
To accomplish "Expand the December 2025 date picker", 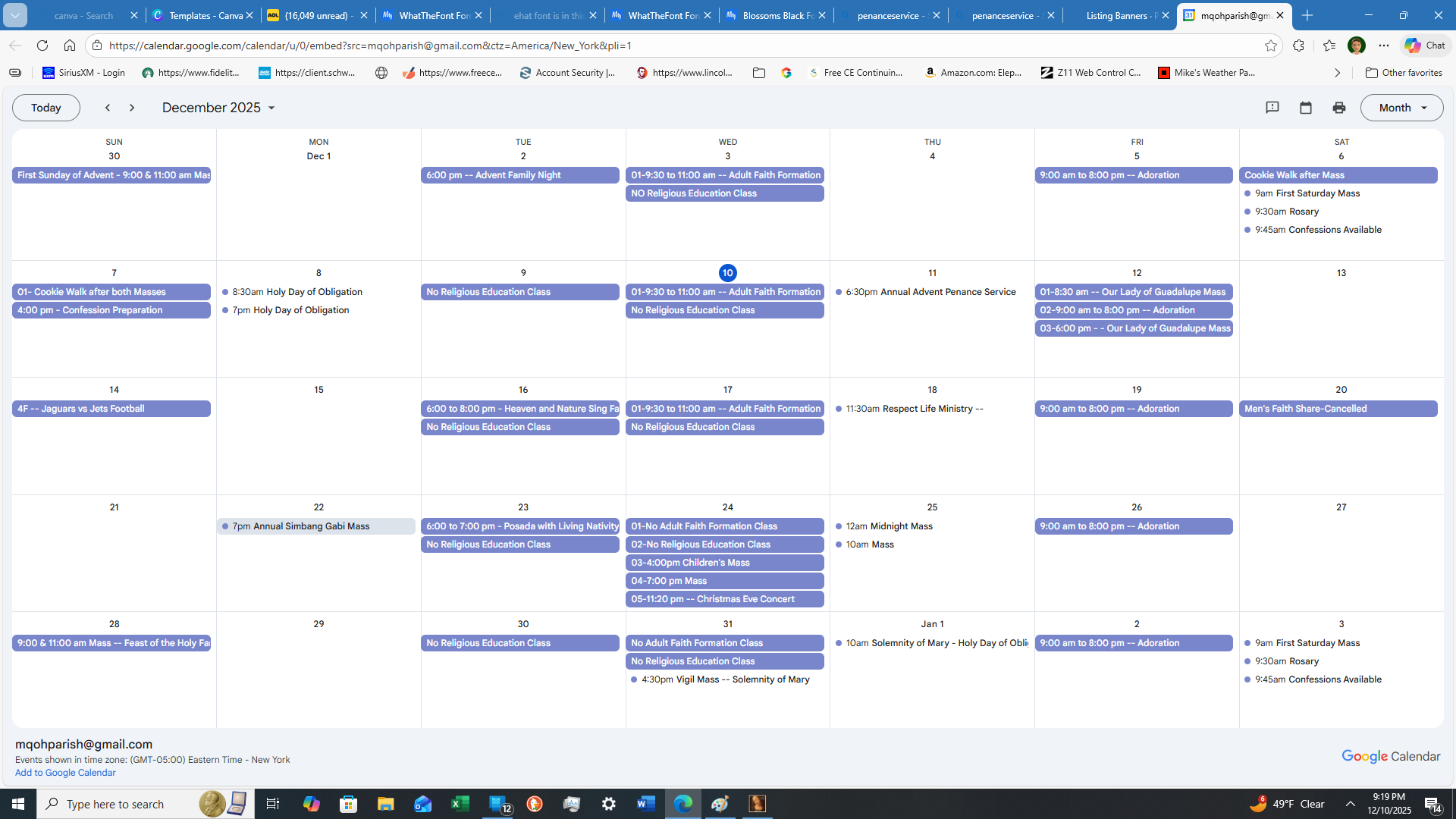I will coord(218,108).
